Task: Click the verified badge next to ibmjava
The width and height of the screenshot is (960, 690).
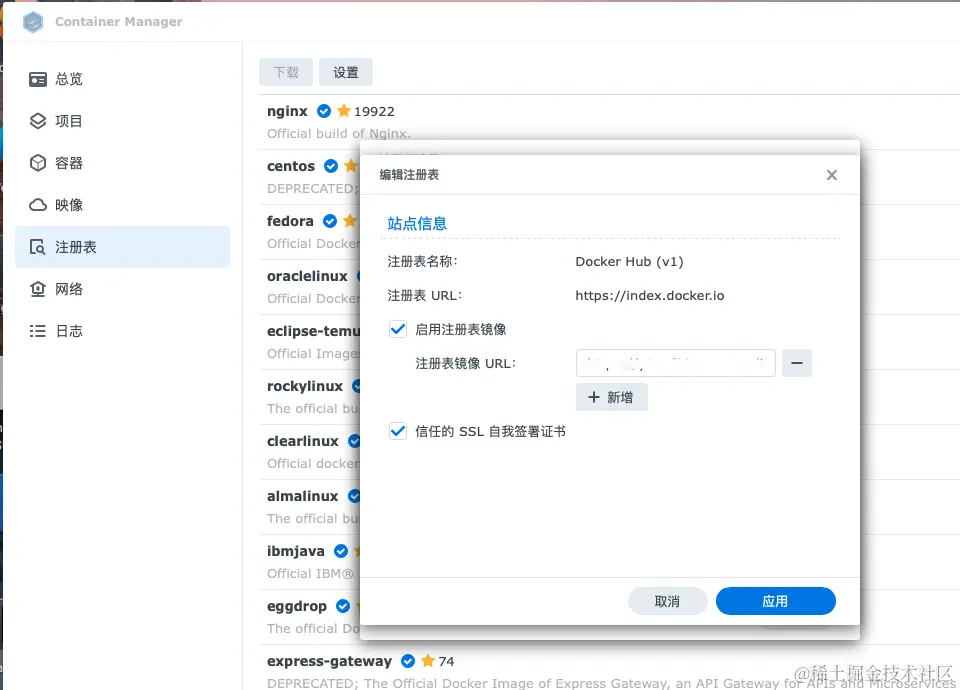Action: tap(341, 551)
